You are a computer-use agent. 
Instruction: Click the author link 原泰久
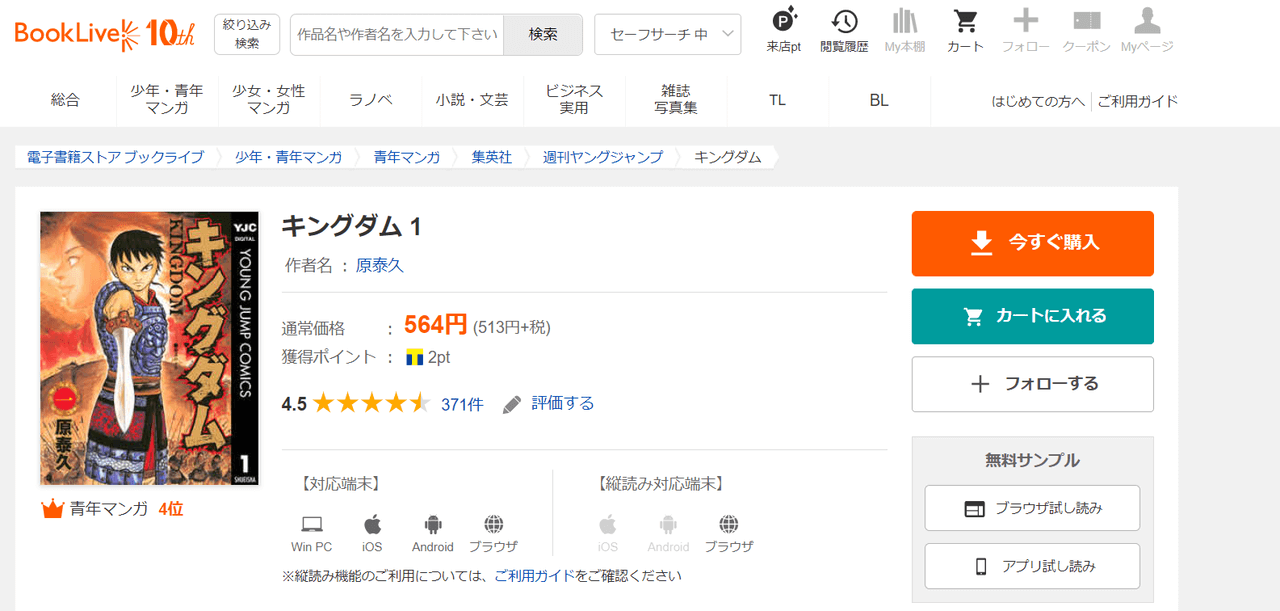pyautogui.click(x=380, y=265)
